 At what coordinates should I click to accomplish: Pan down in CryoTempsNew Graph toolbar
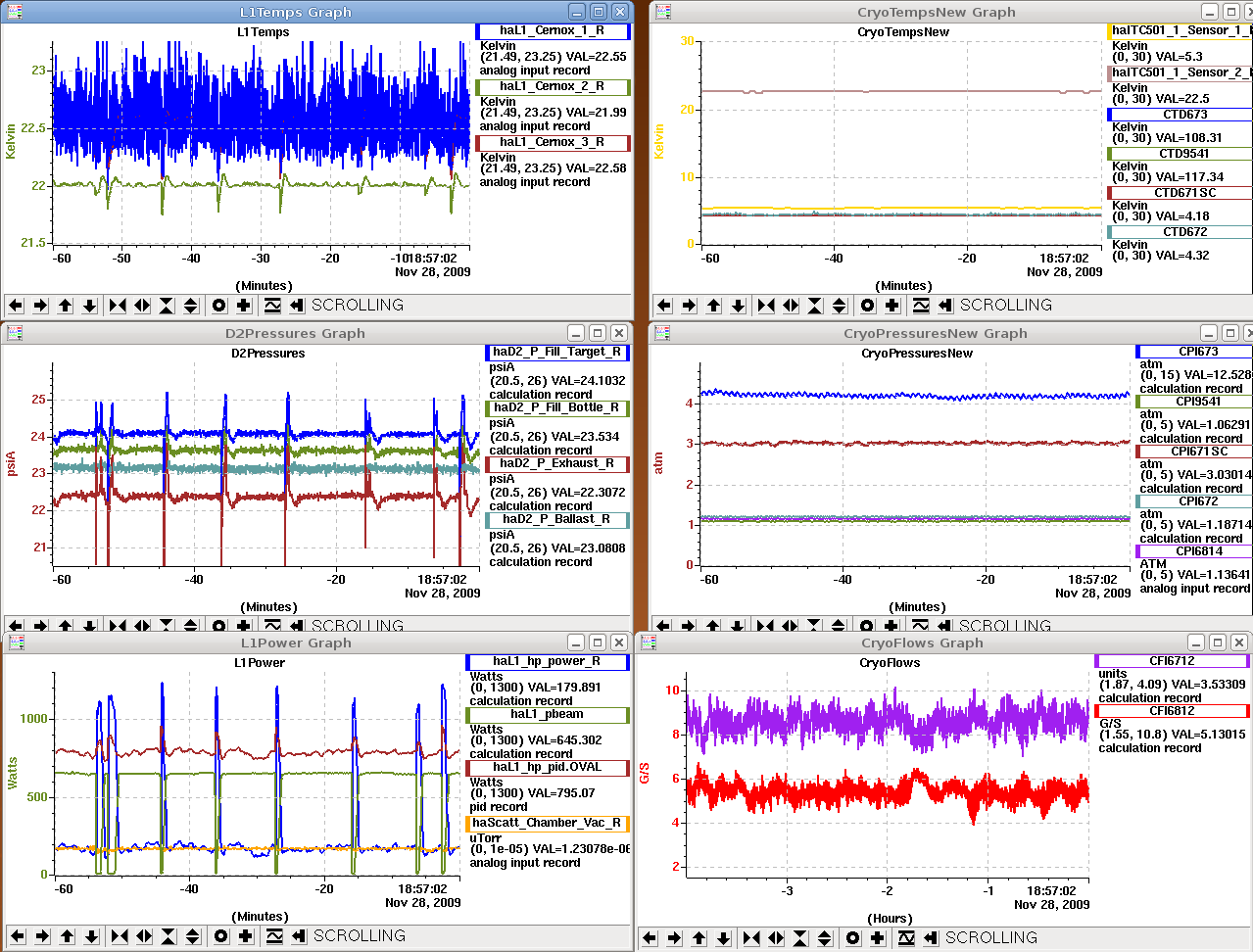pos(738,306)
